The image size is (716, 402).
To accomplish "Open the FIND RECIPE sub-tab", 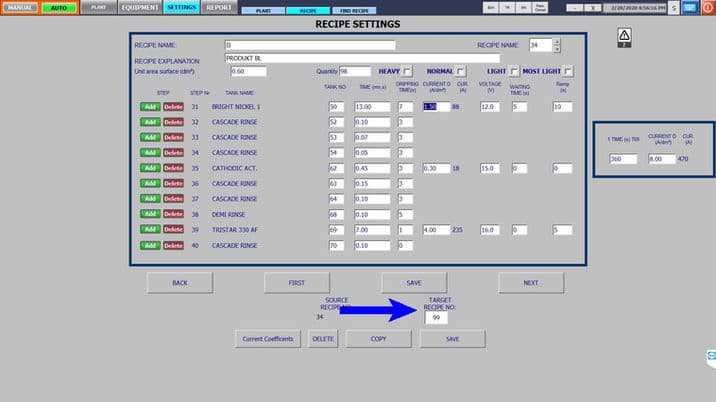I will point(343,10).
